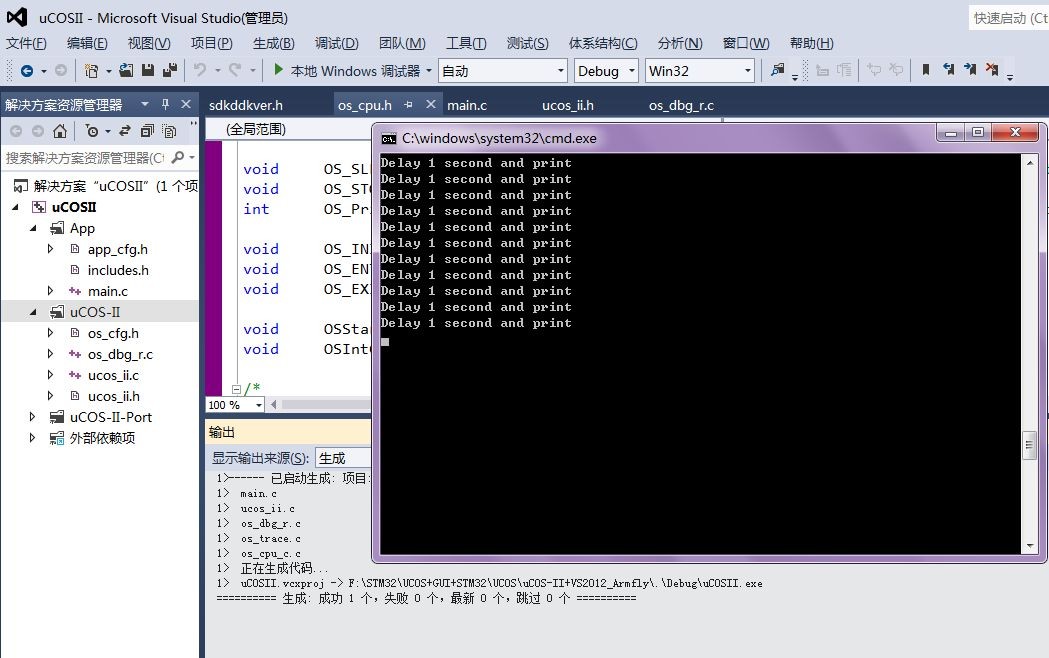Image resolution: width=1049 pixels, height=658 pixels.
Task: Click the Collapse All icon in Solution Explorer
Action: tap(147, 131)
